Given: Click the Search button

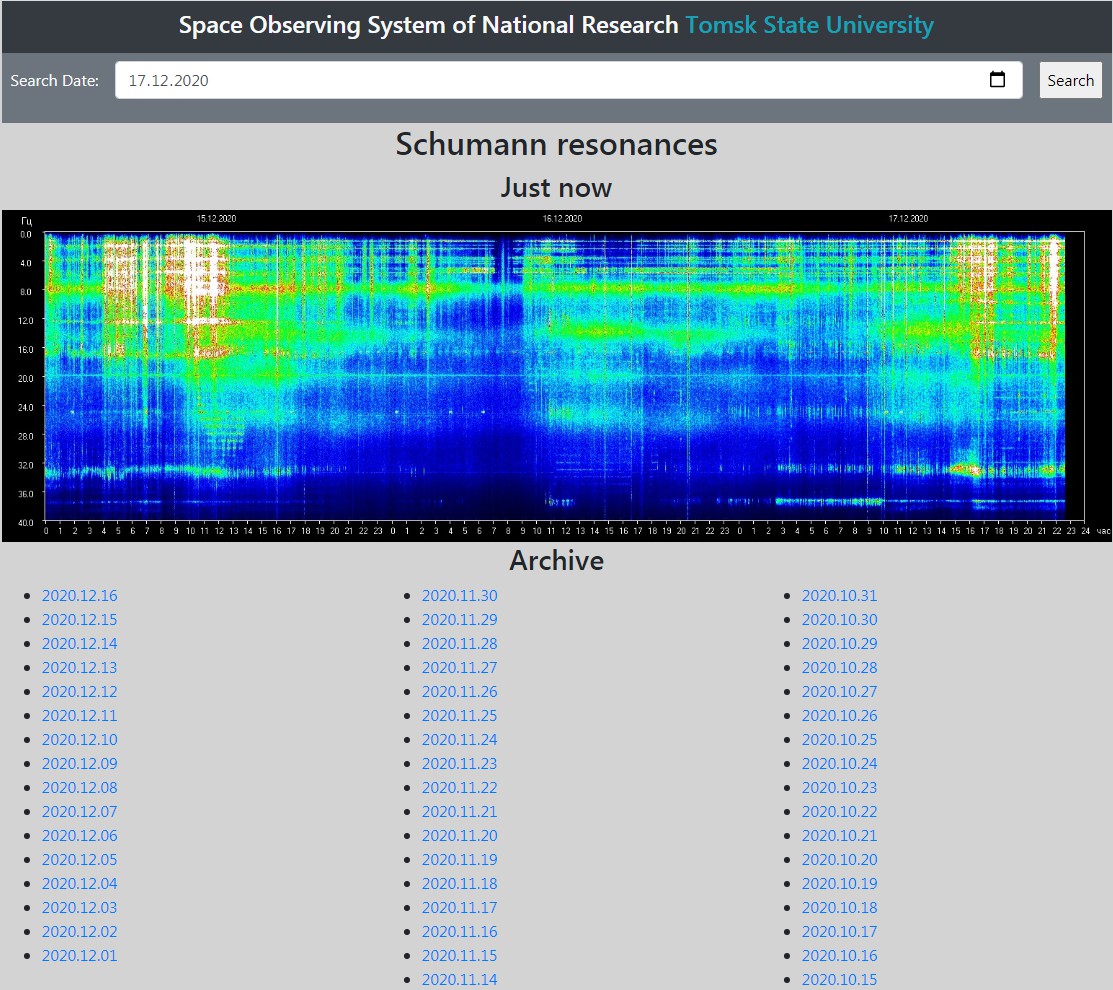Looking at the screenshot, I should 1070,80.
